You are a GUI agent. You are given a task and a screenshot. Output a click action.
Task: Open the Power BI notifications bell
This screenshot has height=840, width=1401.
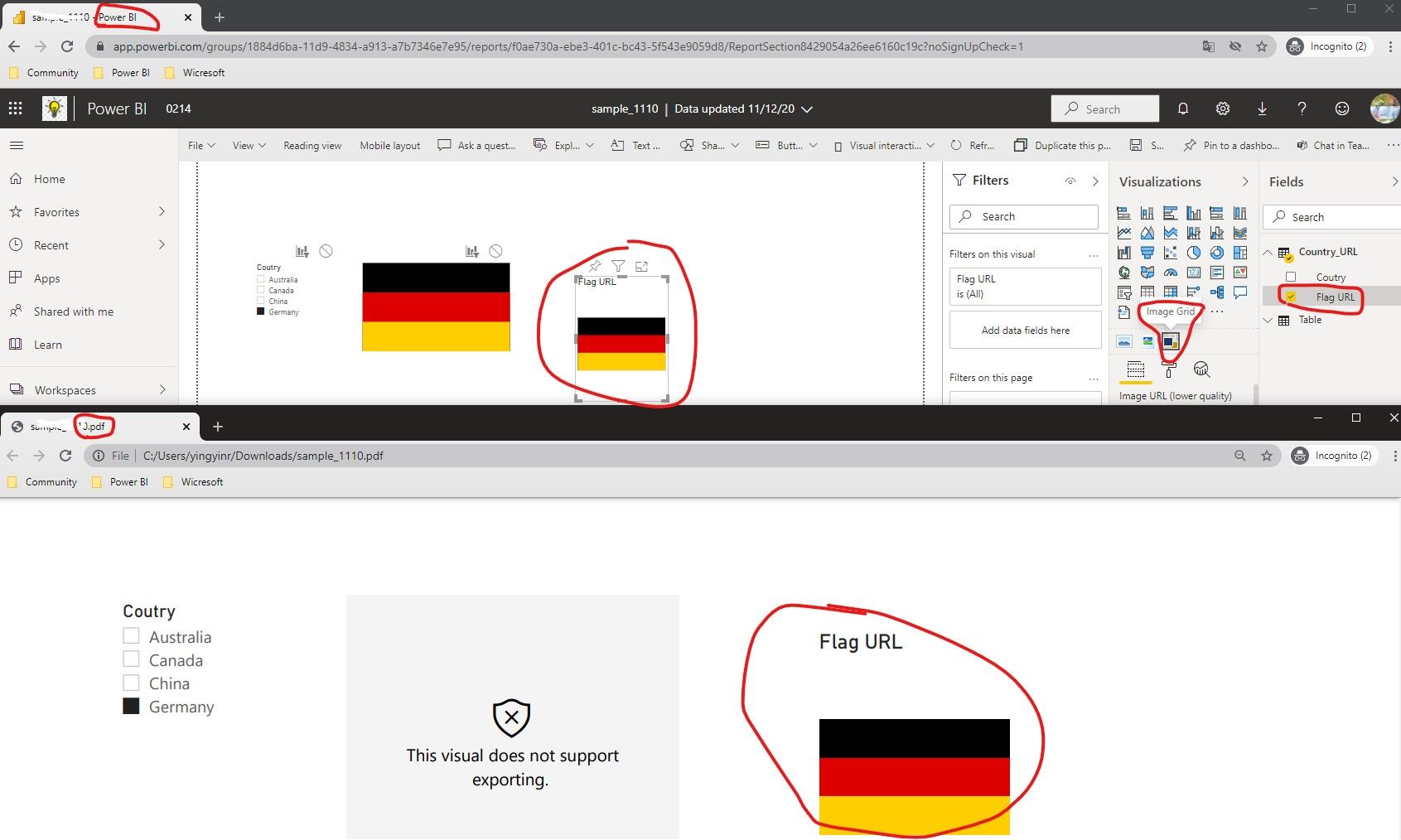[1183, 109]
